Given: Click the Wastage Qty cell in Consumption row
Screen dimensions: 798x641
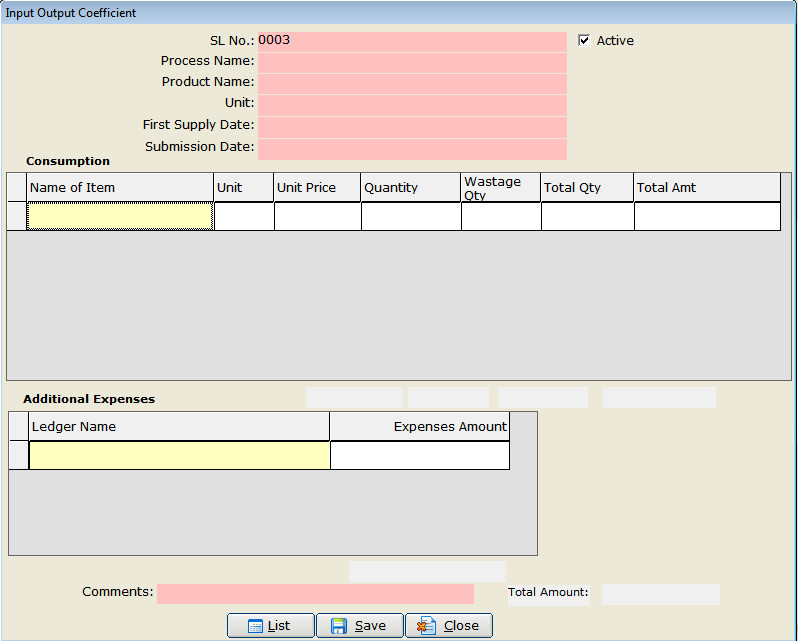Looking at the screenshot, I should pos(501,216).
